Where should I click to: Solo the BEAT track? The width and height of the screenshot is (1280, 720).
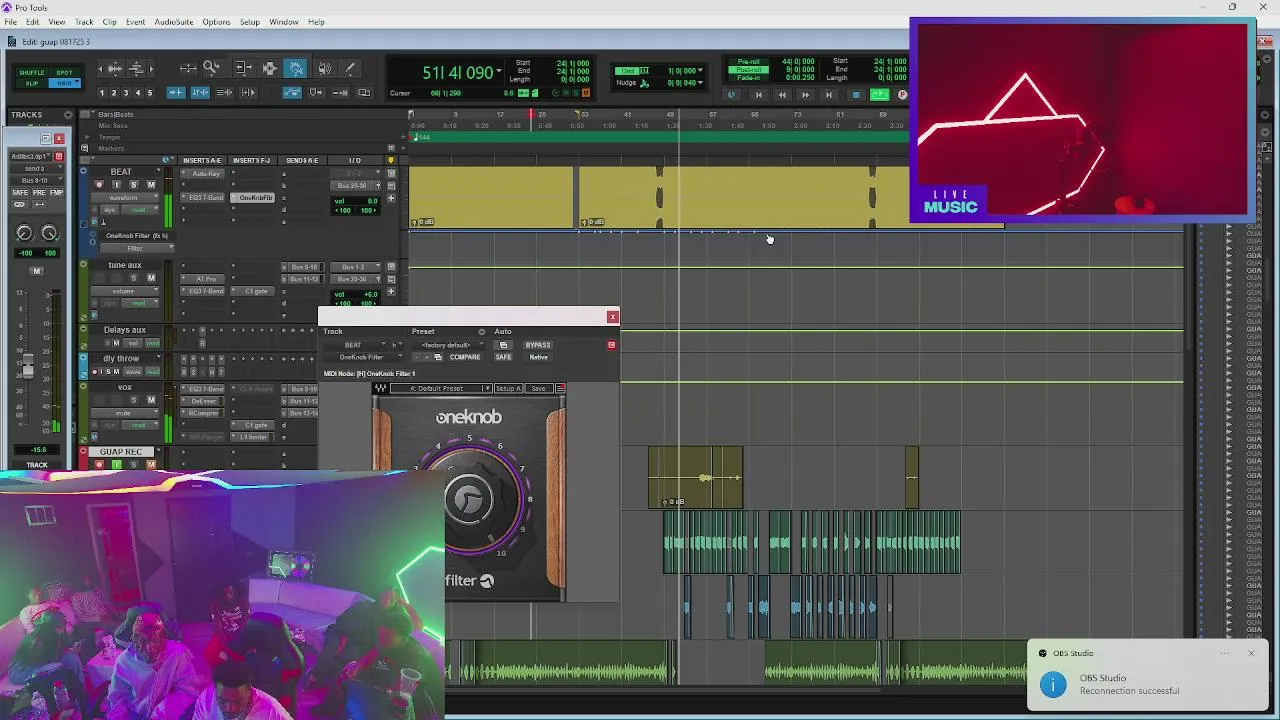pyautogui.click(x=133, y=185)
